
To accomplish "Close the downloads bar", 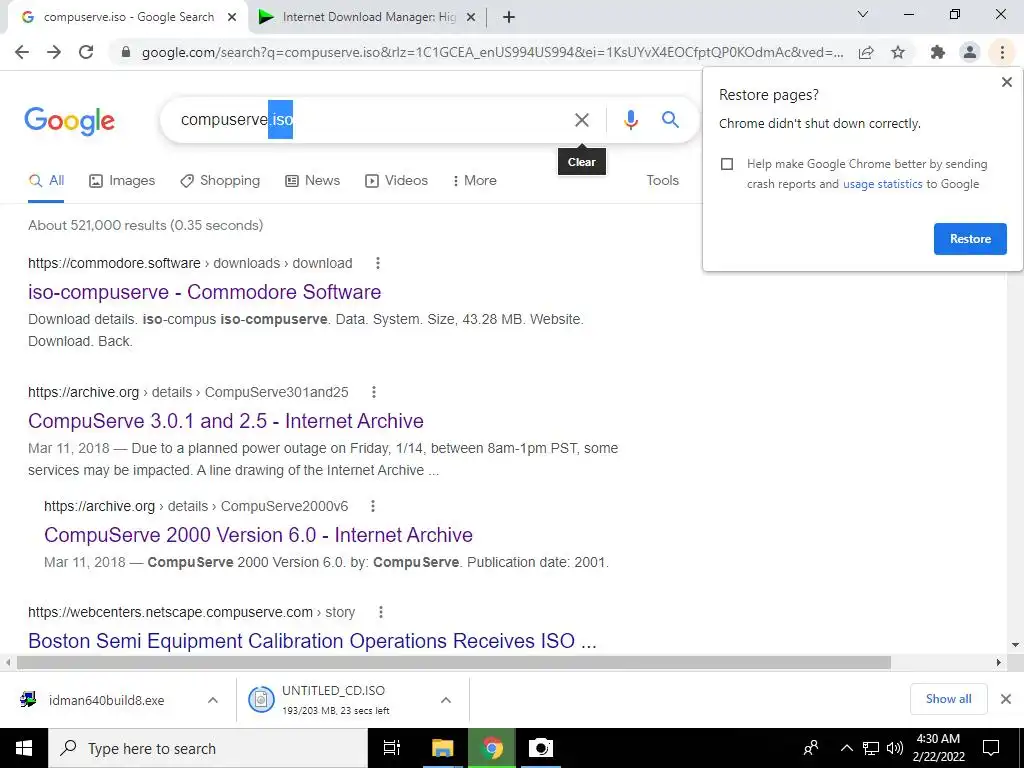I will [1006, 699].
